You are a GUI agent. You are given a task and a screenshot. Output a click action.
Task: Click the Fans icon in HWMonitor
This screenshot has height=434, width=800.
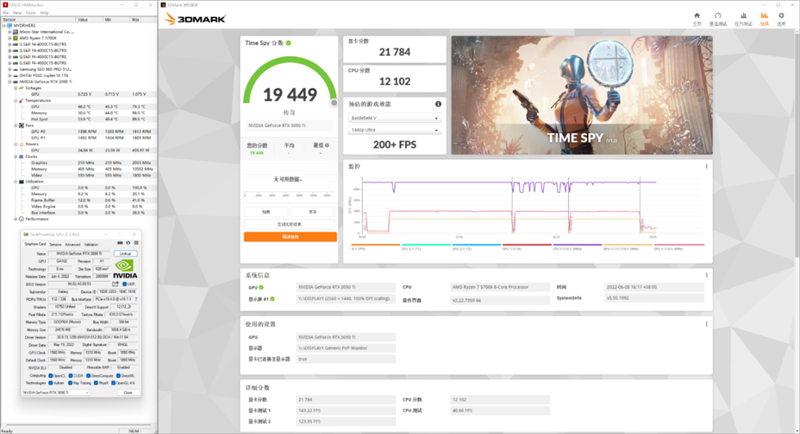point(21,125)
